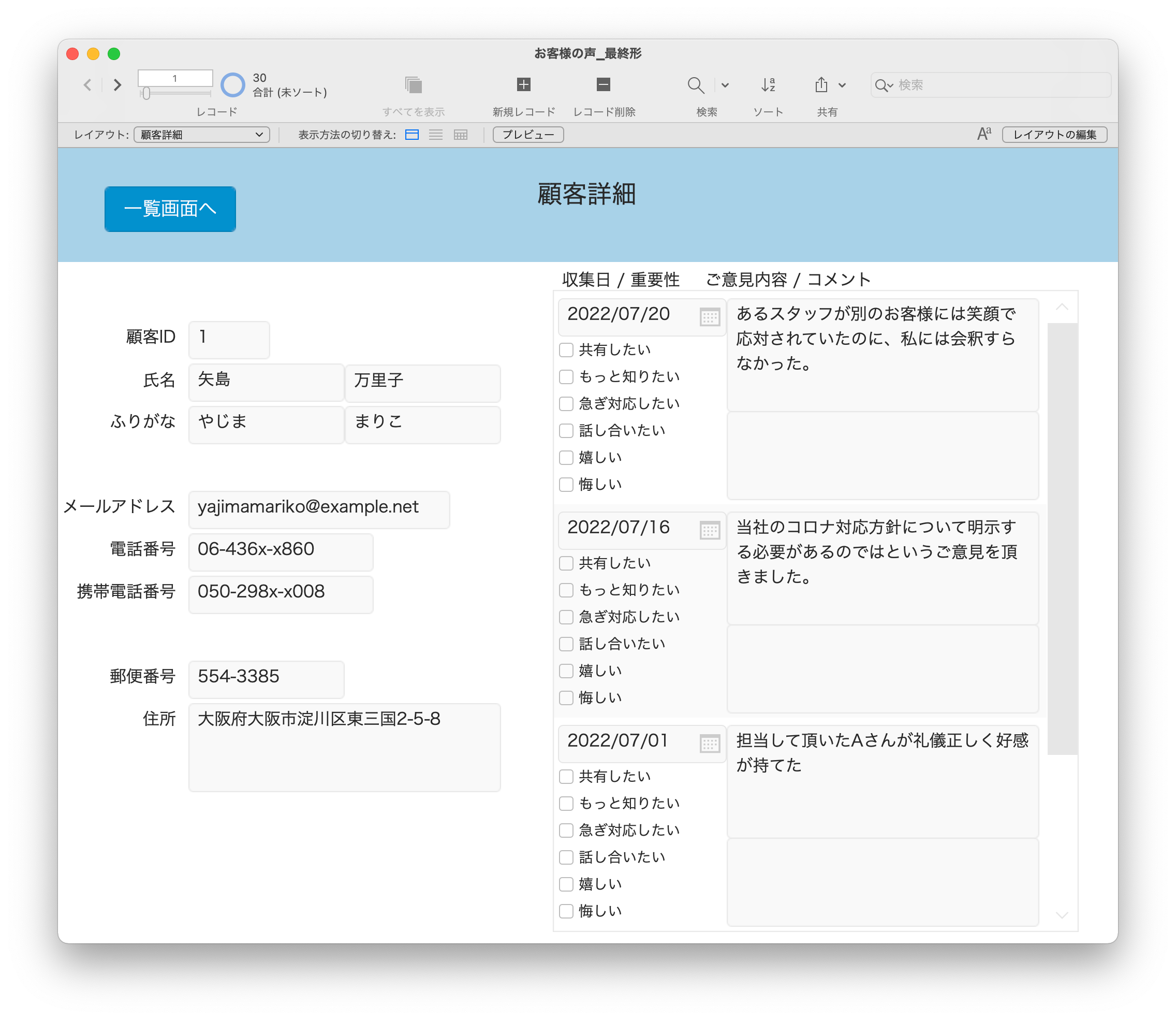Screen dimensions: 1176x1020
Task: Open the レイアウト layout dropdown
Action: coord(201,135)
